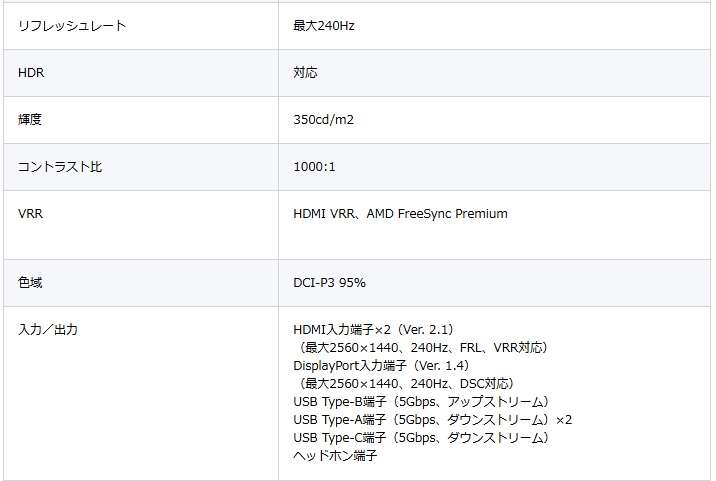The height and width of the screenshot is (481, 716).
Task: Click the USB Type-C端子 downstream line
Action: click(x=421, y=438)
